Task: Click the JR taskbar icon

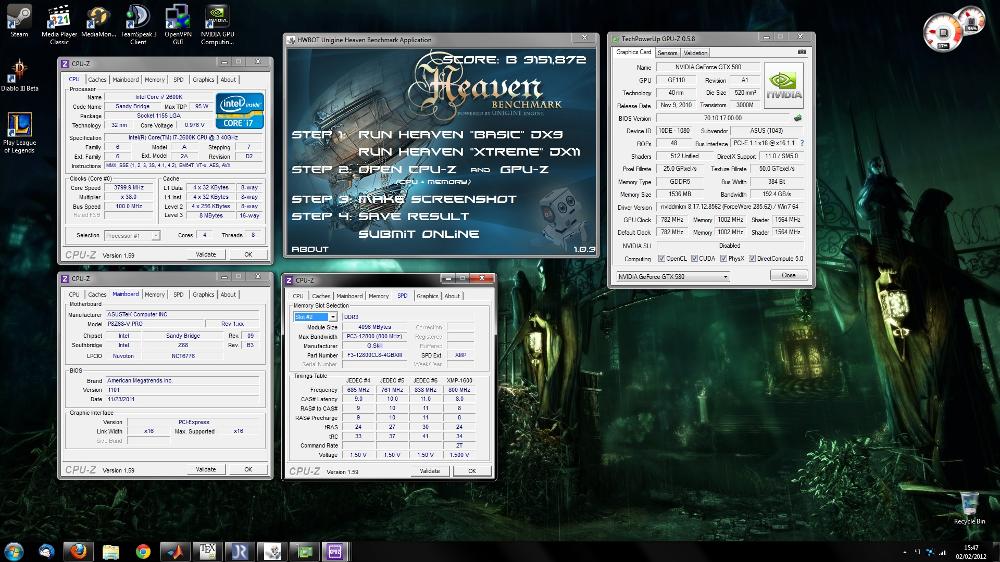Action: (239, 551)
